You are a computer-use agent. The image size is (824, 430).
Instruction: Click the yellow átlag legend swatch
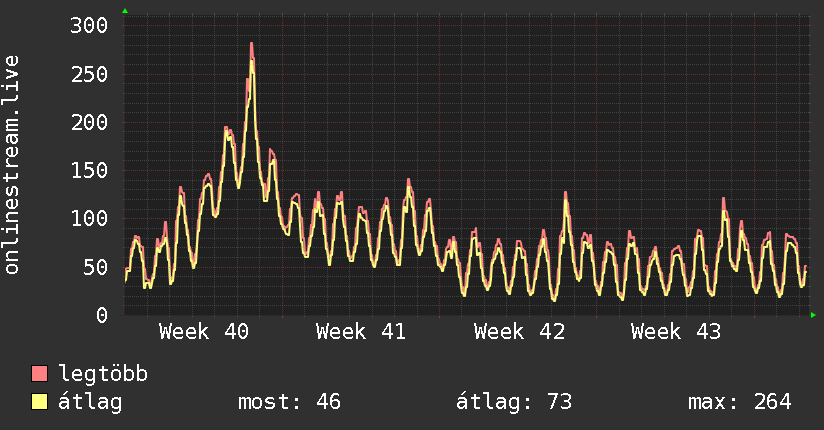coord(39,402)
